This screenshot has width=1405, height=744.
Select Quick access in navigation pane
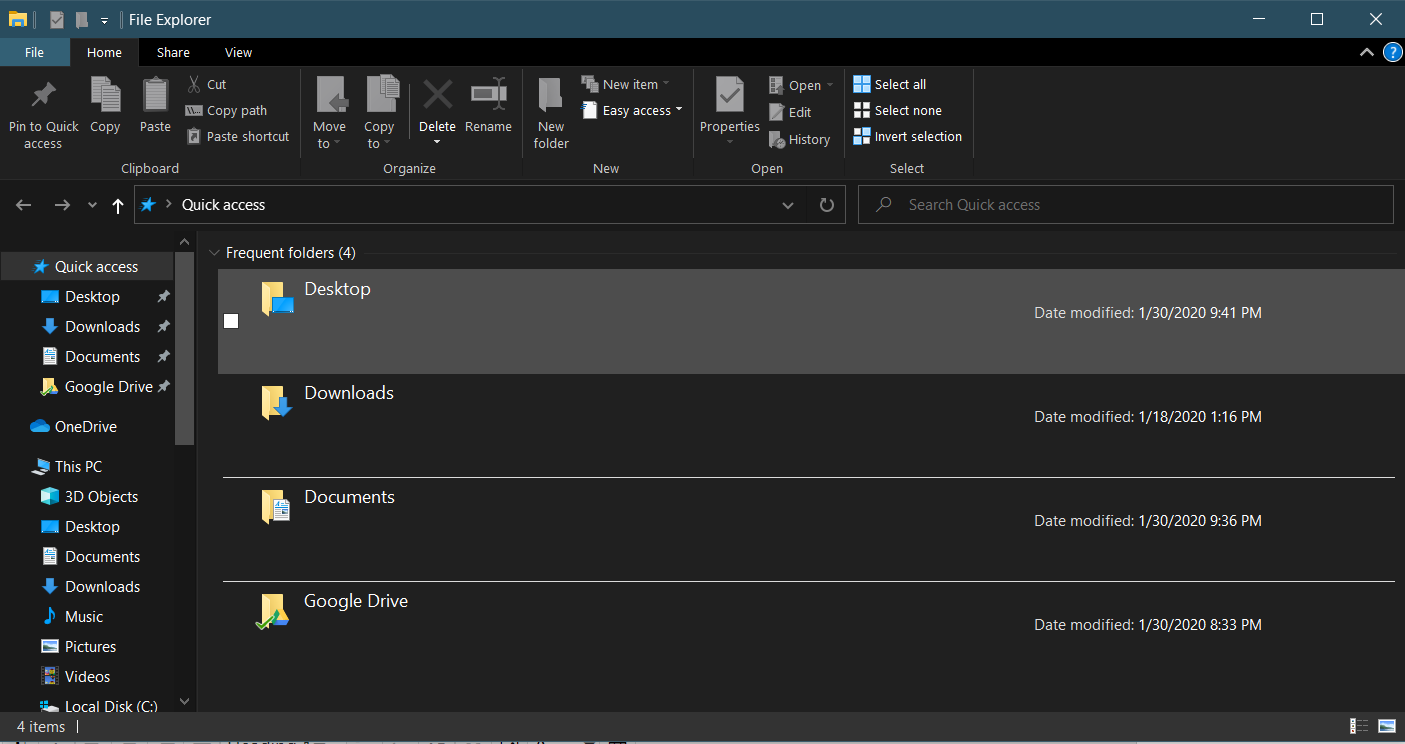click(x=87, y=267)
